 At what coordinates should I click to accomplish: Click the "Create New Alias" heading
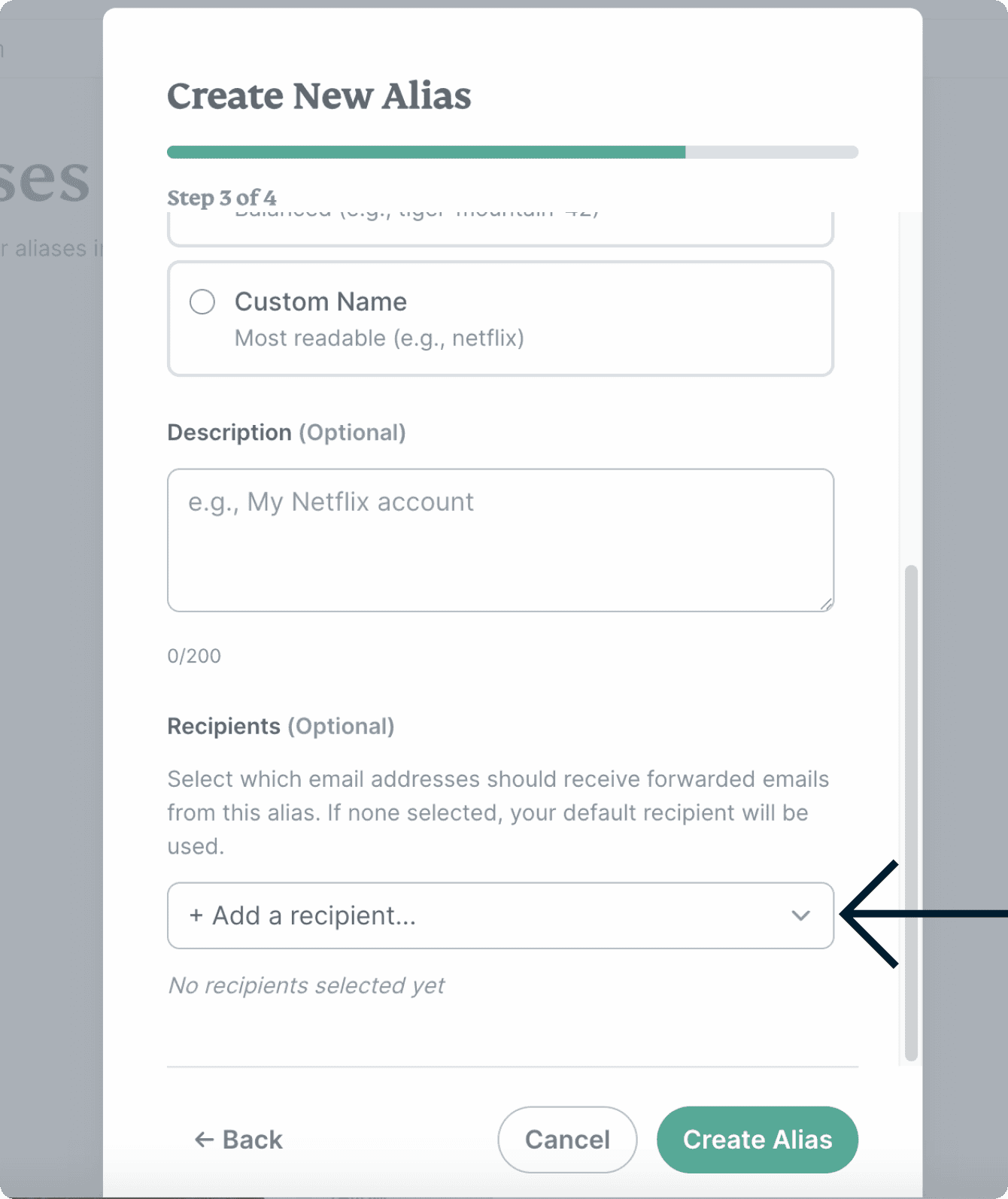point(319,96)
